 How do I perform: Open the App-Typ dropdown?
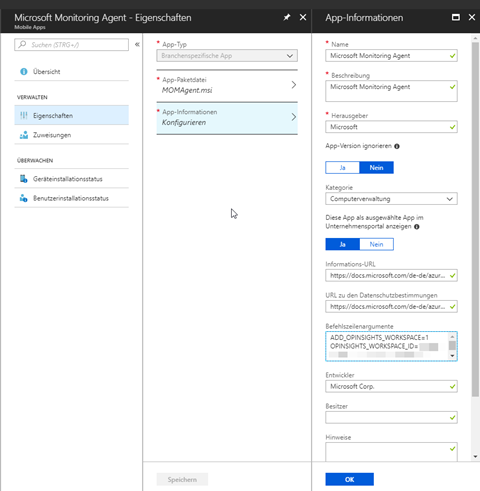[227, 56]
